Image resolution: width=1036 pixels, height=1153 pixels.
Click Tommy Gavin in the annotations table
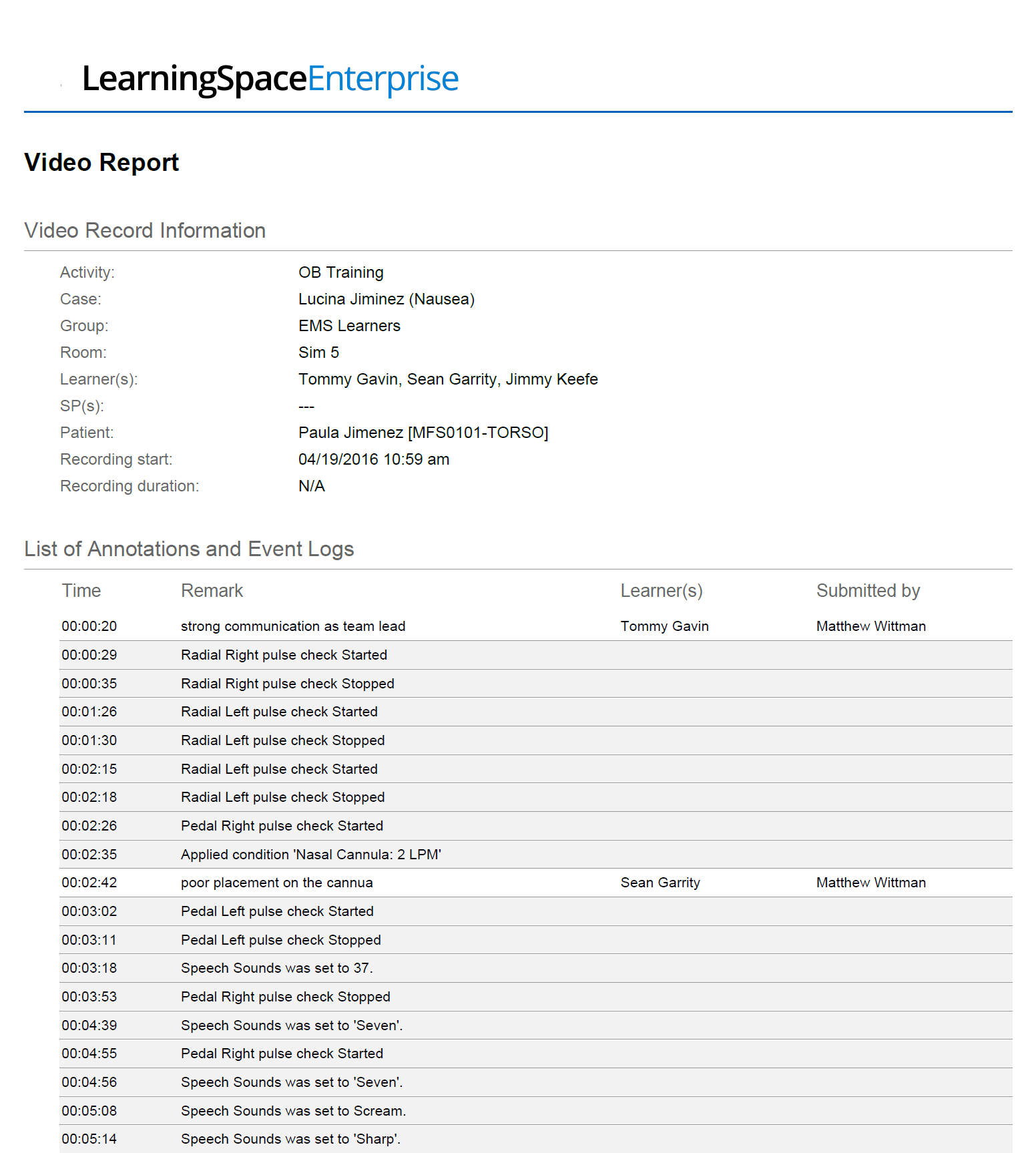664,626
